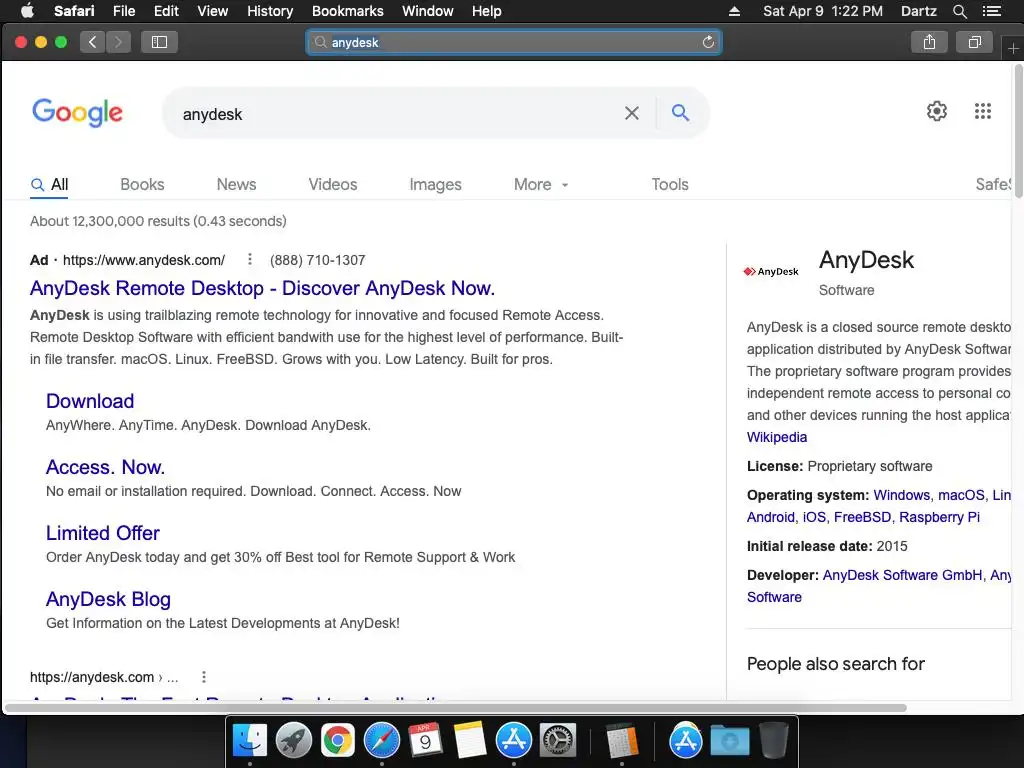Open the Google apps grid
The width and height of the screenshot is (1024, 768).
pos(983,111)
